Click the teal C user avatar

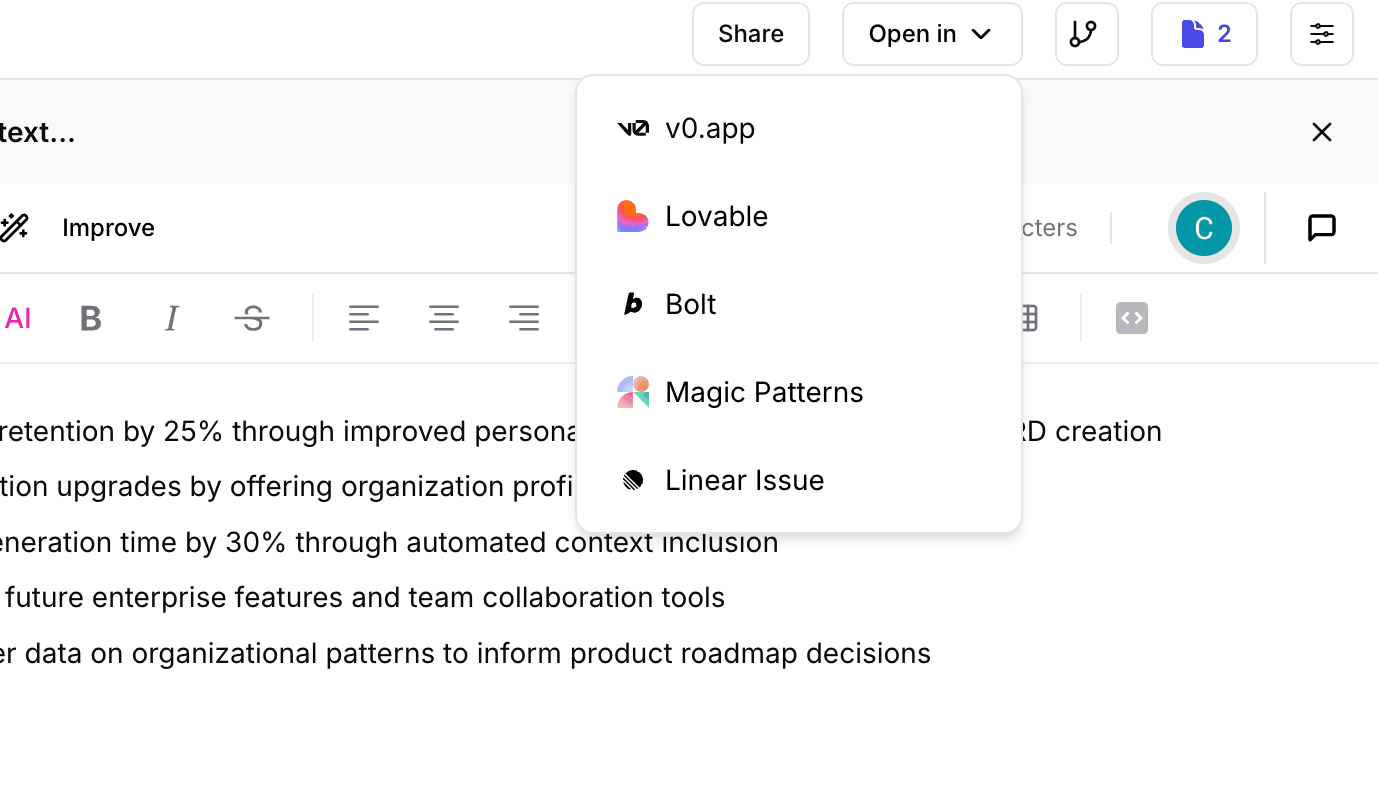point(1203,228)
